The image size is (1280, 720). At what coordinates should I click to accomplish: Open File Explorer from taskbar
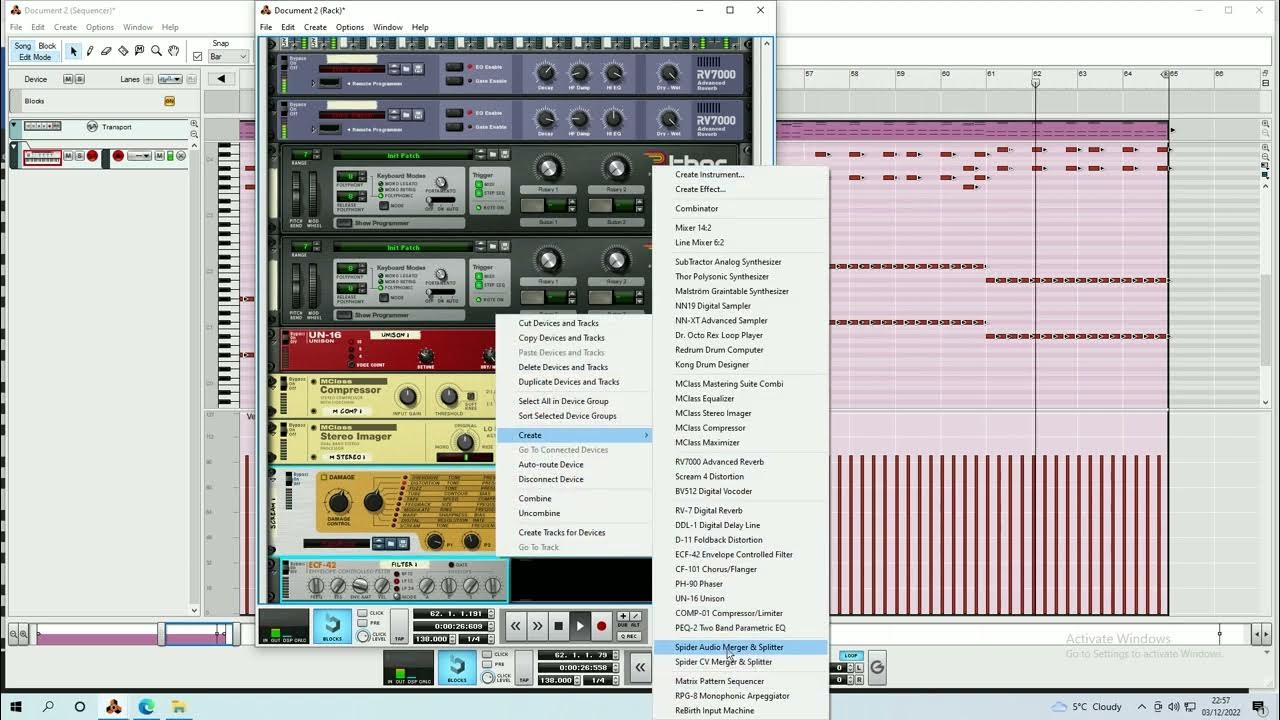pos(179,706)
